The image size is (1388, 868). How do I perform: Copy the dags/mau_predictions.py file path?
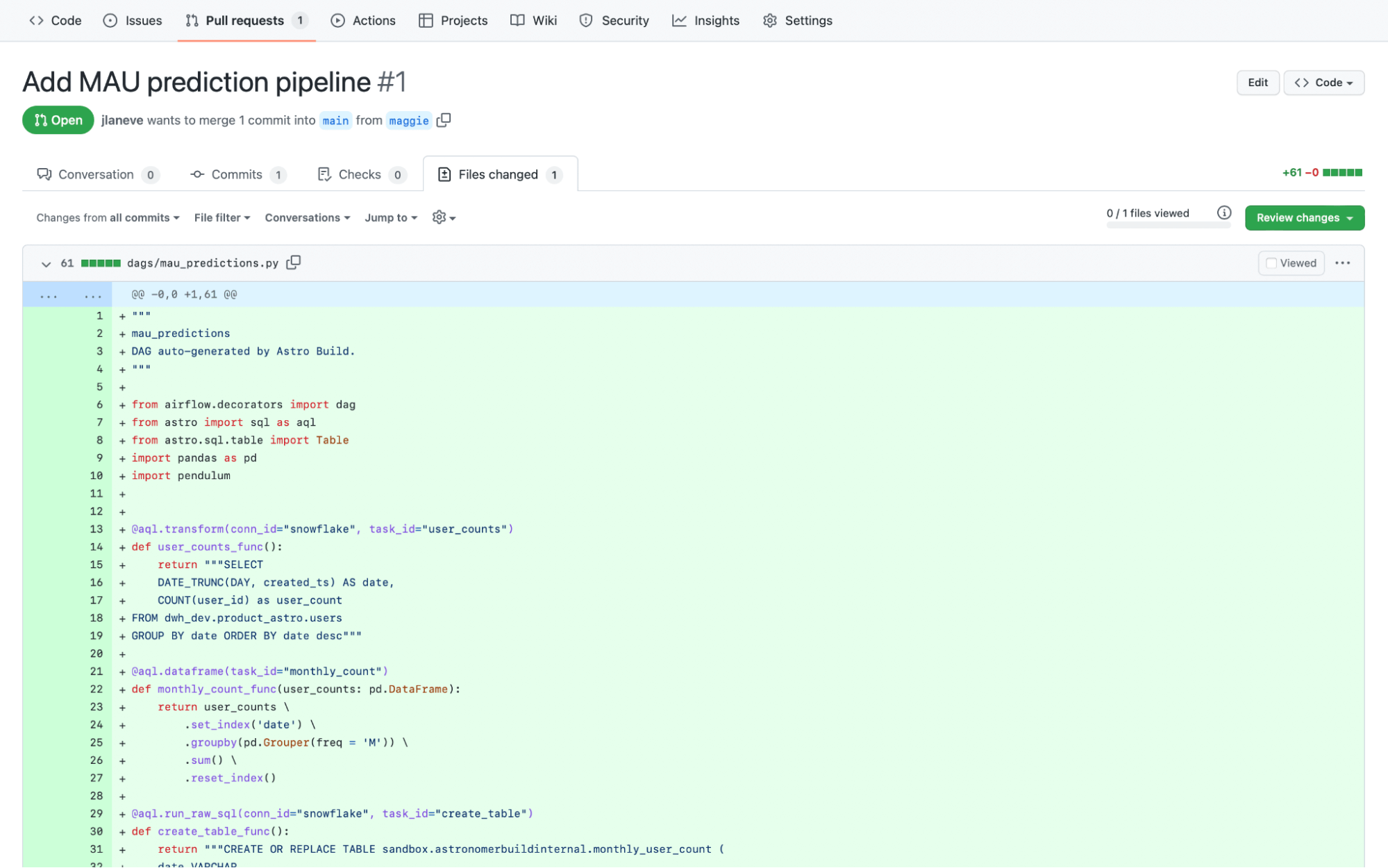(x=294, y=262)
